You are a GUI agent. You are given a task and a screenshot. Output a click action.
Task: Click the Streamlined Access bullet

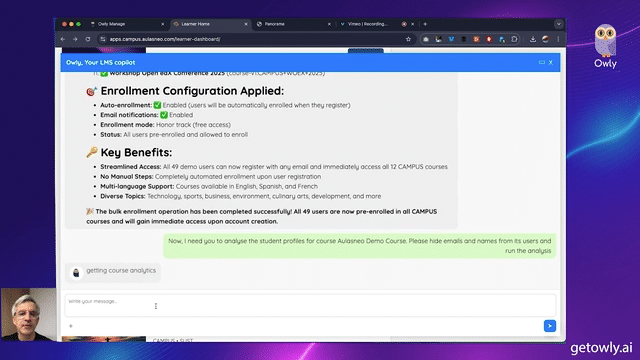(274, 167)
